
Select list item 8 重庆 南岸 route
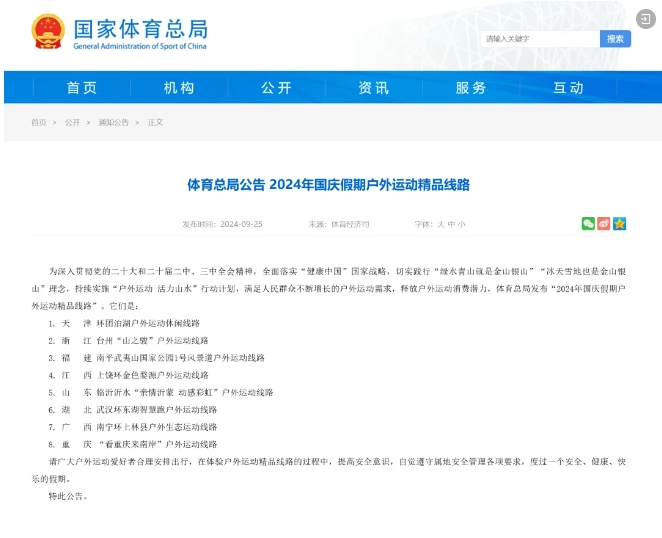pyautogui.click(x=133, y=445)
